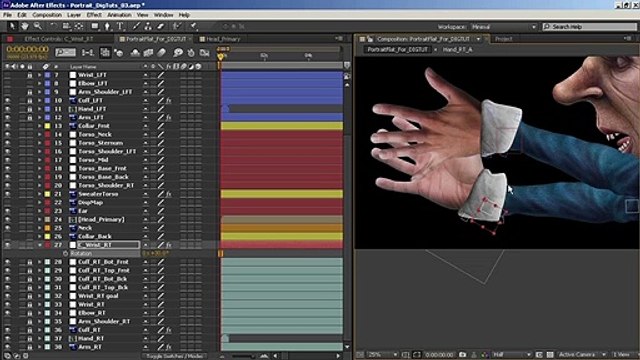
Task: Click the Search Help field
Action: [x=589, y=27]
